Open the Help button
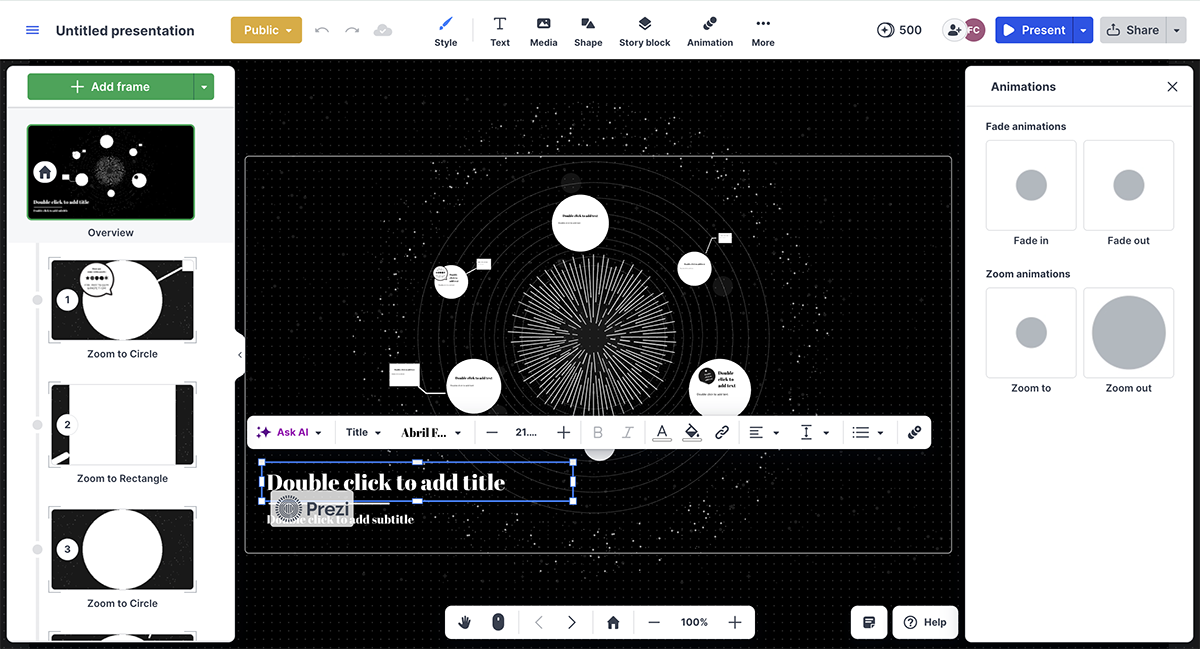Viewport: 1200px width, 649px height. click(x=925, y=622)
